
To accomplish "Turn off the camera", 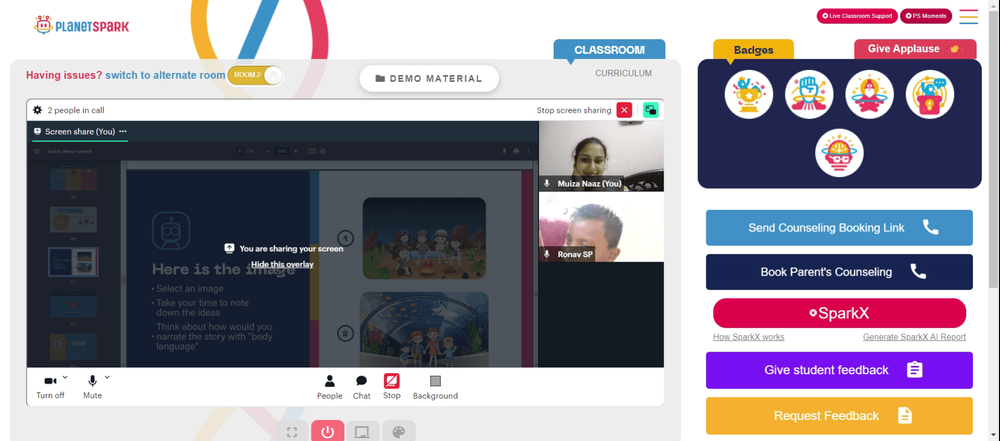I will tap(50, 387).
